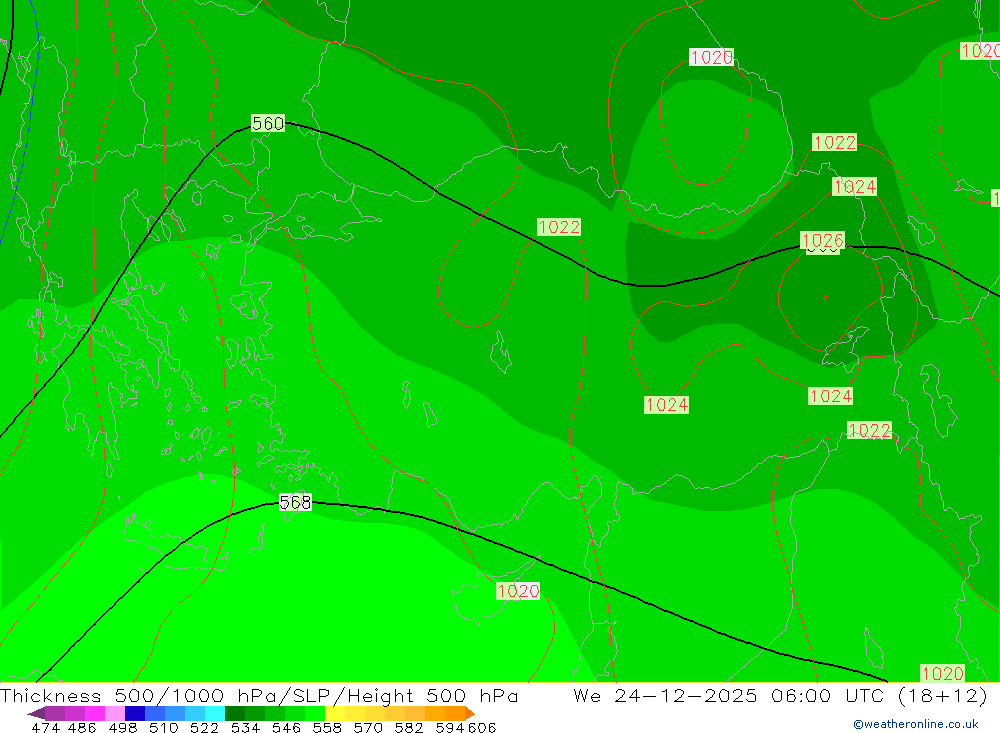
Task: Pick the darkest green legend swatch
Action: point(235,713)
